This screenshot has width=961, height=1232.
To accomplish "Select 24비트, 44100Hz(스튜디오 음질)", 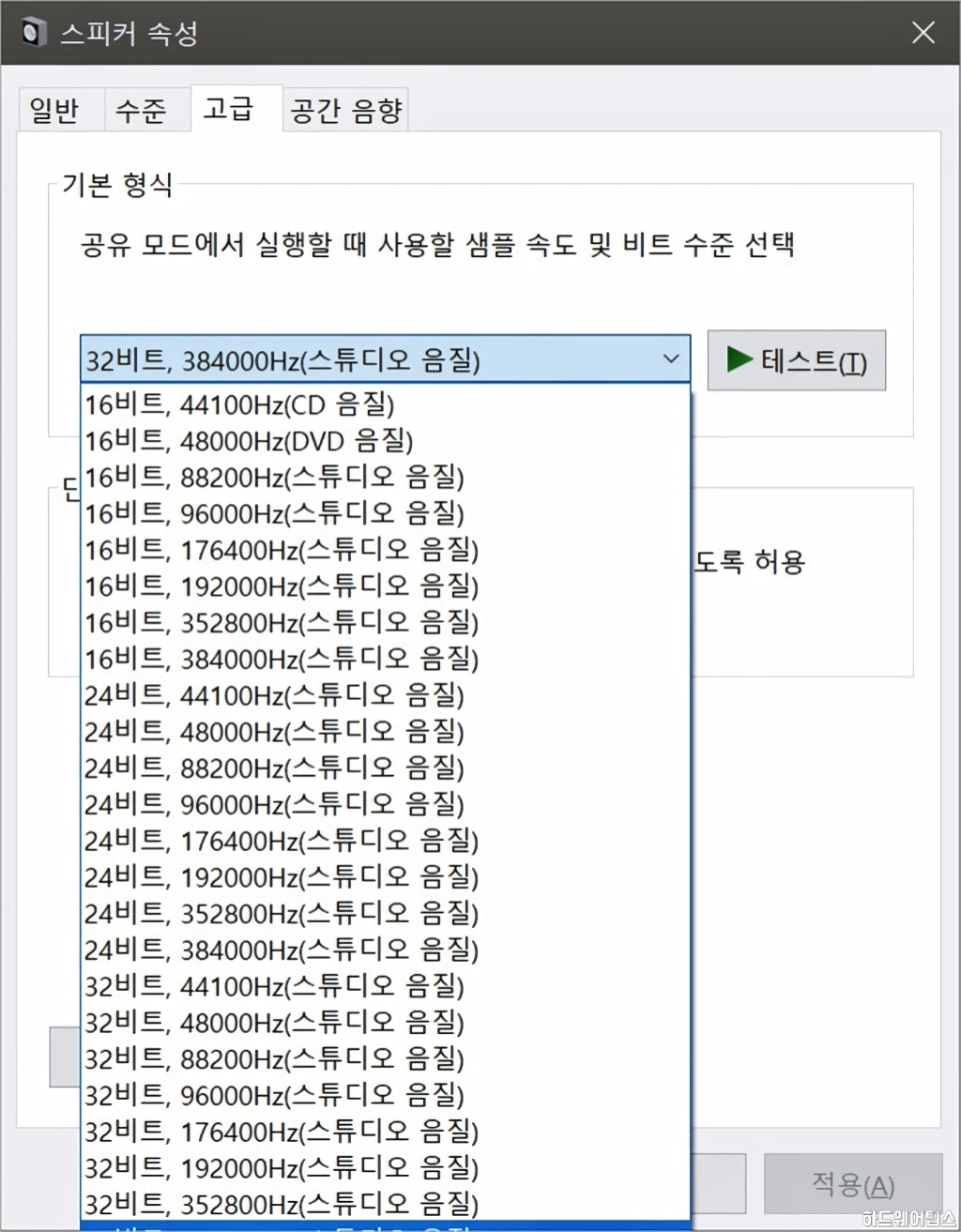I will tap(386, 695).
